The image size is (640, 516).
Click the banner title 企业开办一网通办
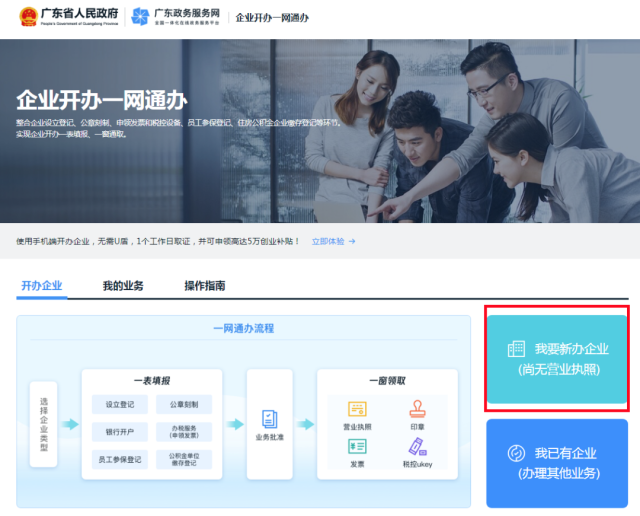point(102,100)
